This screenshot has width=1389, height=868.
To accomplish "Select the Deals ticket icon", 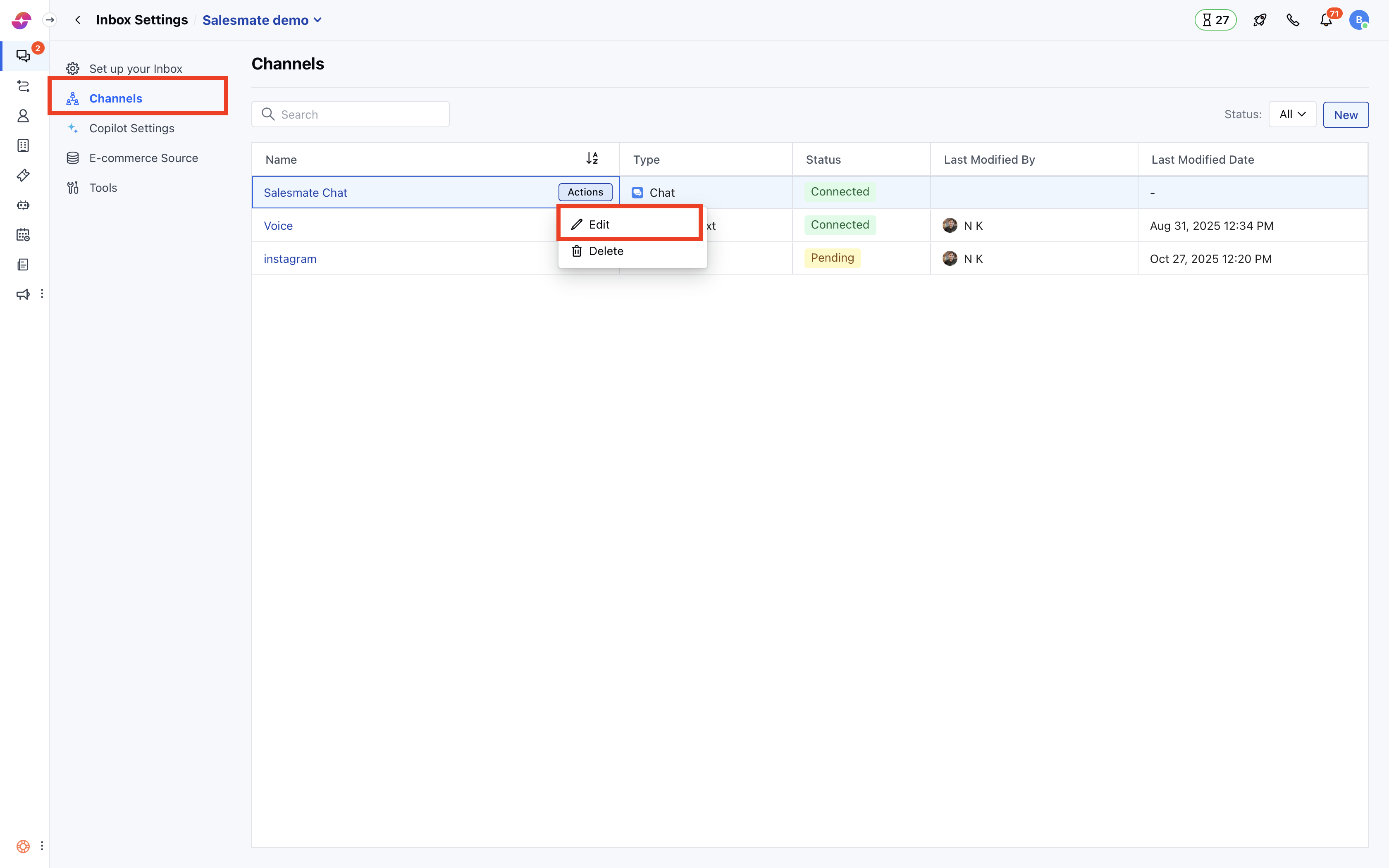I will 23,175.
